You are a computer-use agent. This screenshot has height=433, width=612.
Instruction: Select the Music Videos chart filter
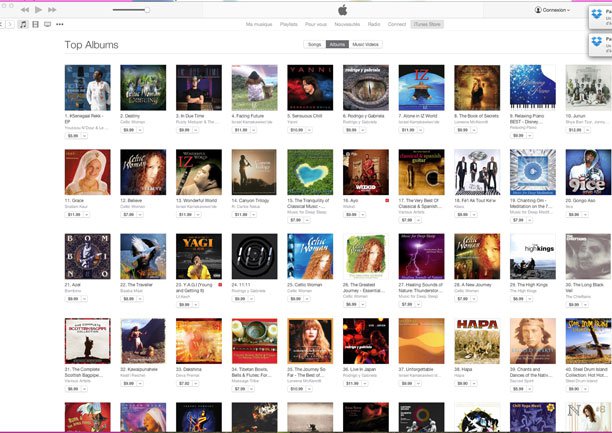[x=365, y=45]
